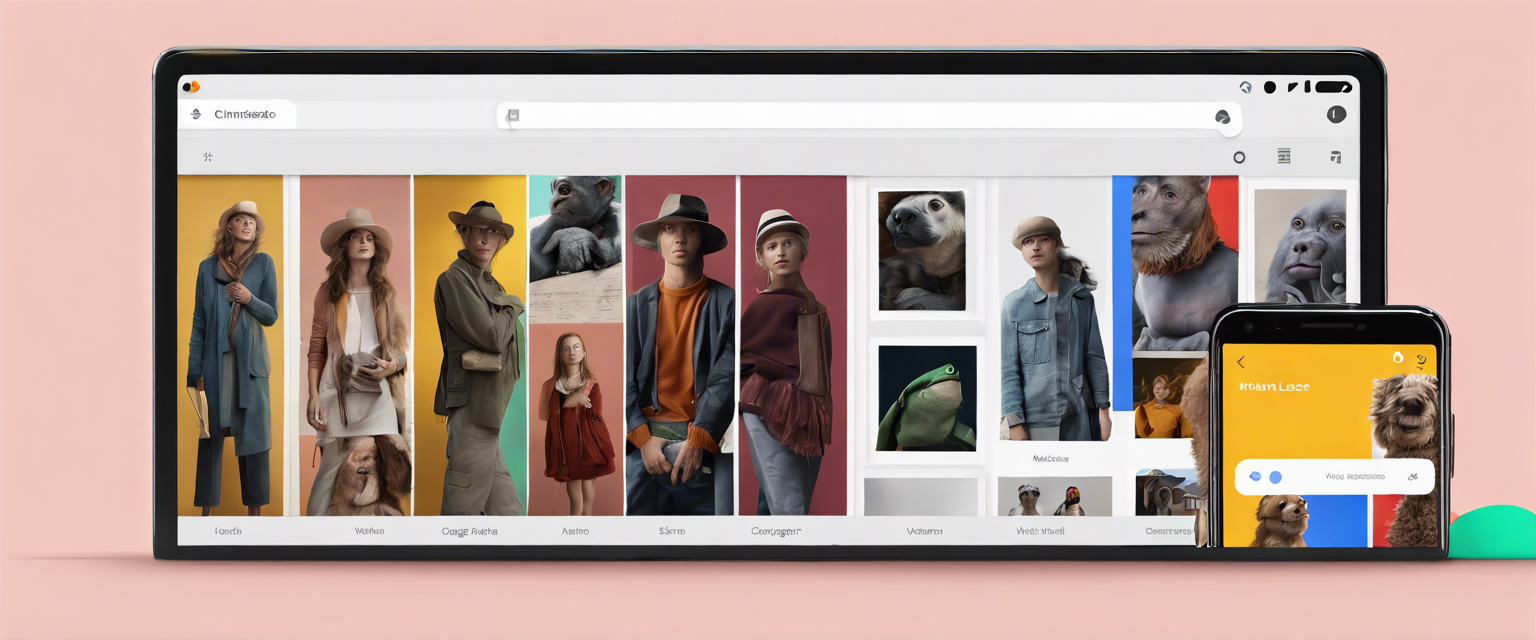Tap the back arrow on the phone screen
Screen dimensions: 1536x640
[x=1241, y=362]
